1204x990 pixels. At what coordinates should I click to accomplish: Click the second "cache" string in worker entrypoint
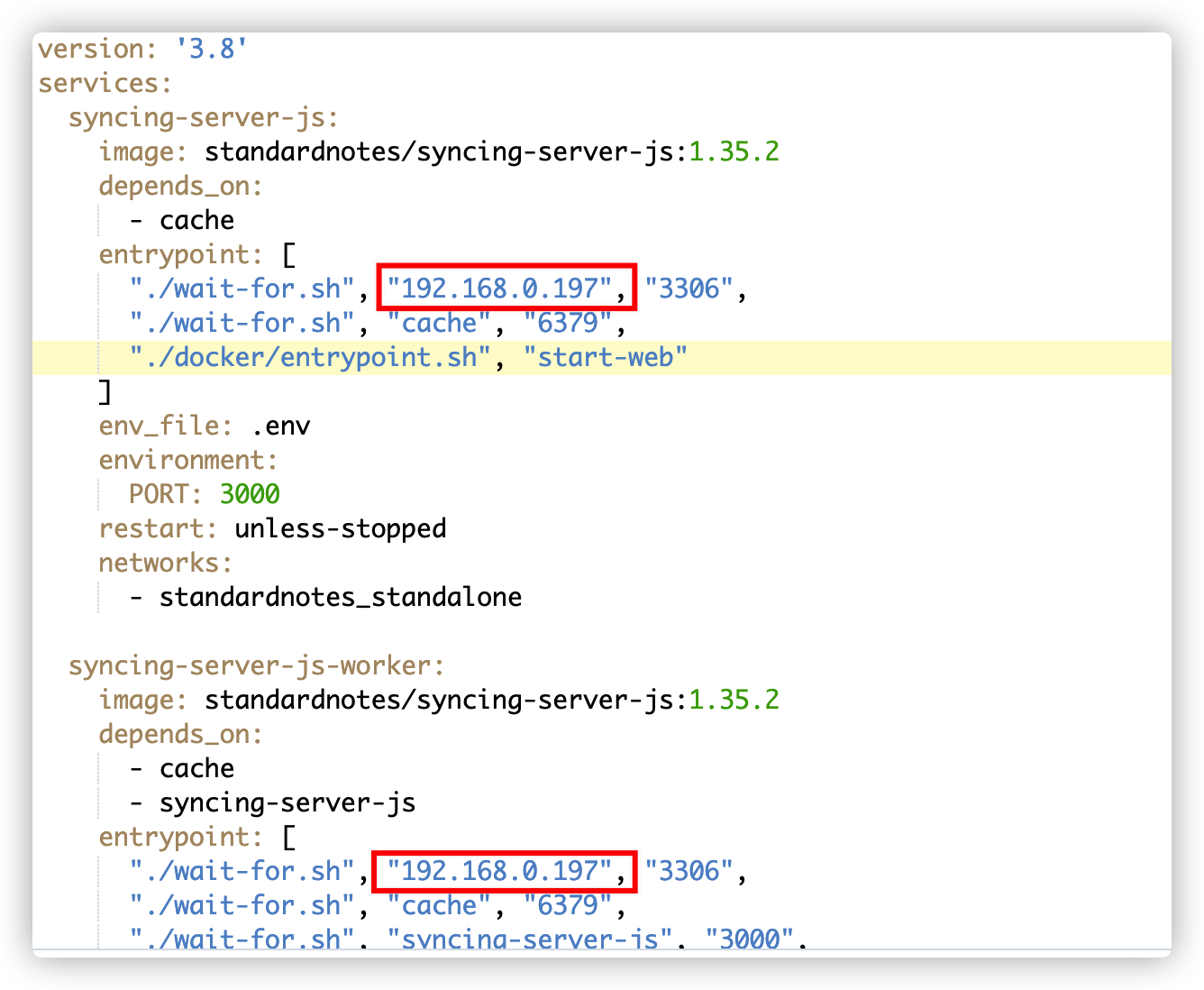click(x=439, y=905)
